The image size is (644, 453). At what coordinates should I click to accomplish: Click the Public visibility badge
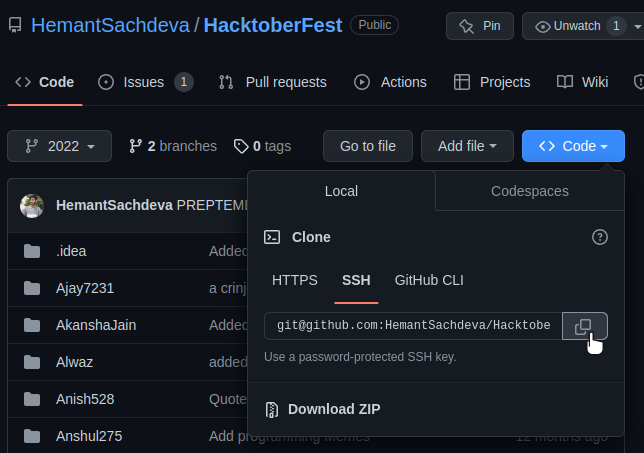[375, 25]
